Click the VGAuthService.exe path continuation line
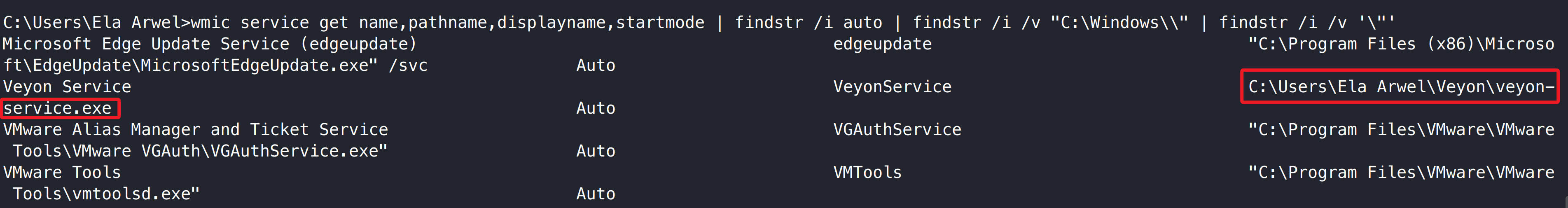 (200, 151)
